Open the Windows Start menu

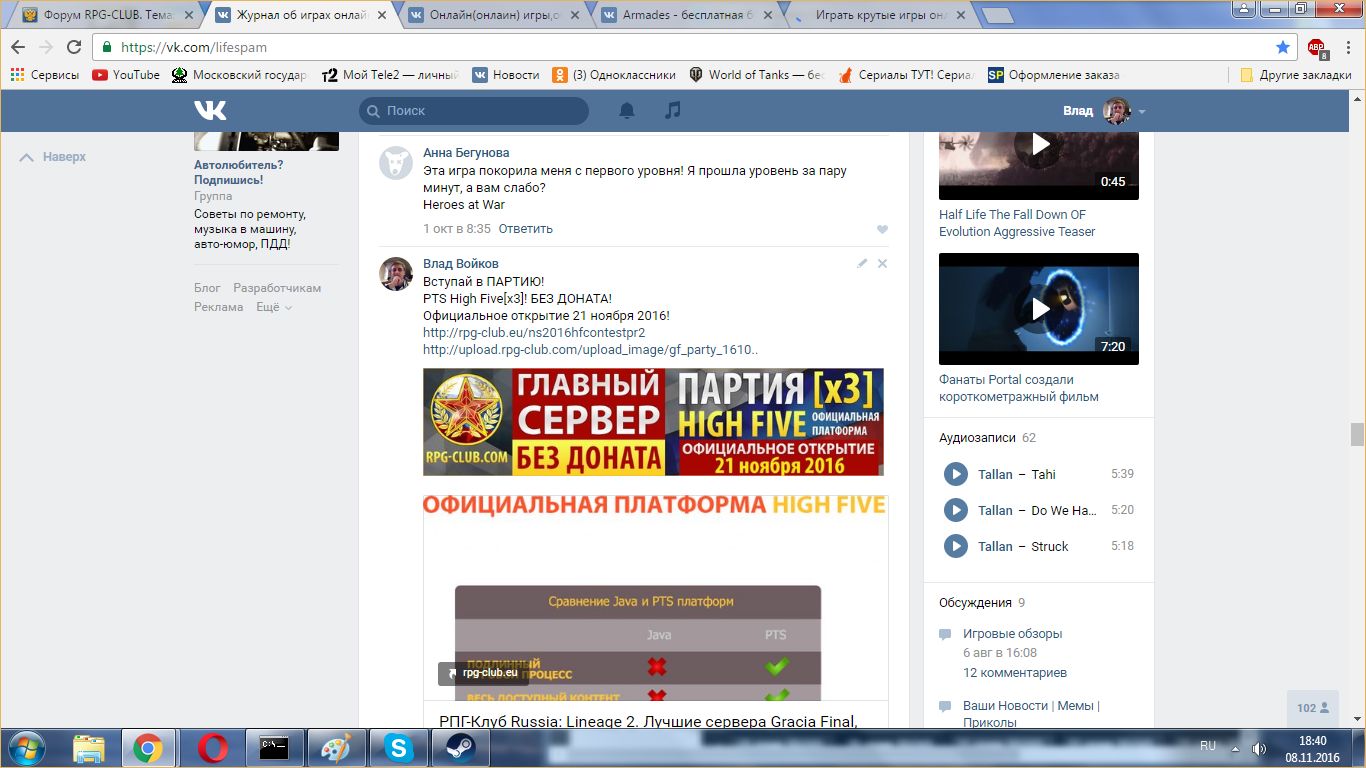[25, 748]
